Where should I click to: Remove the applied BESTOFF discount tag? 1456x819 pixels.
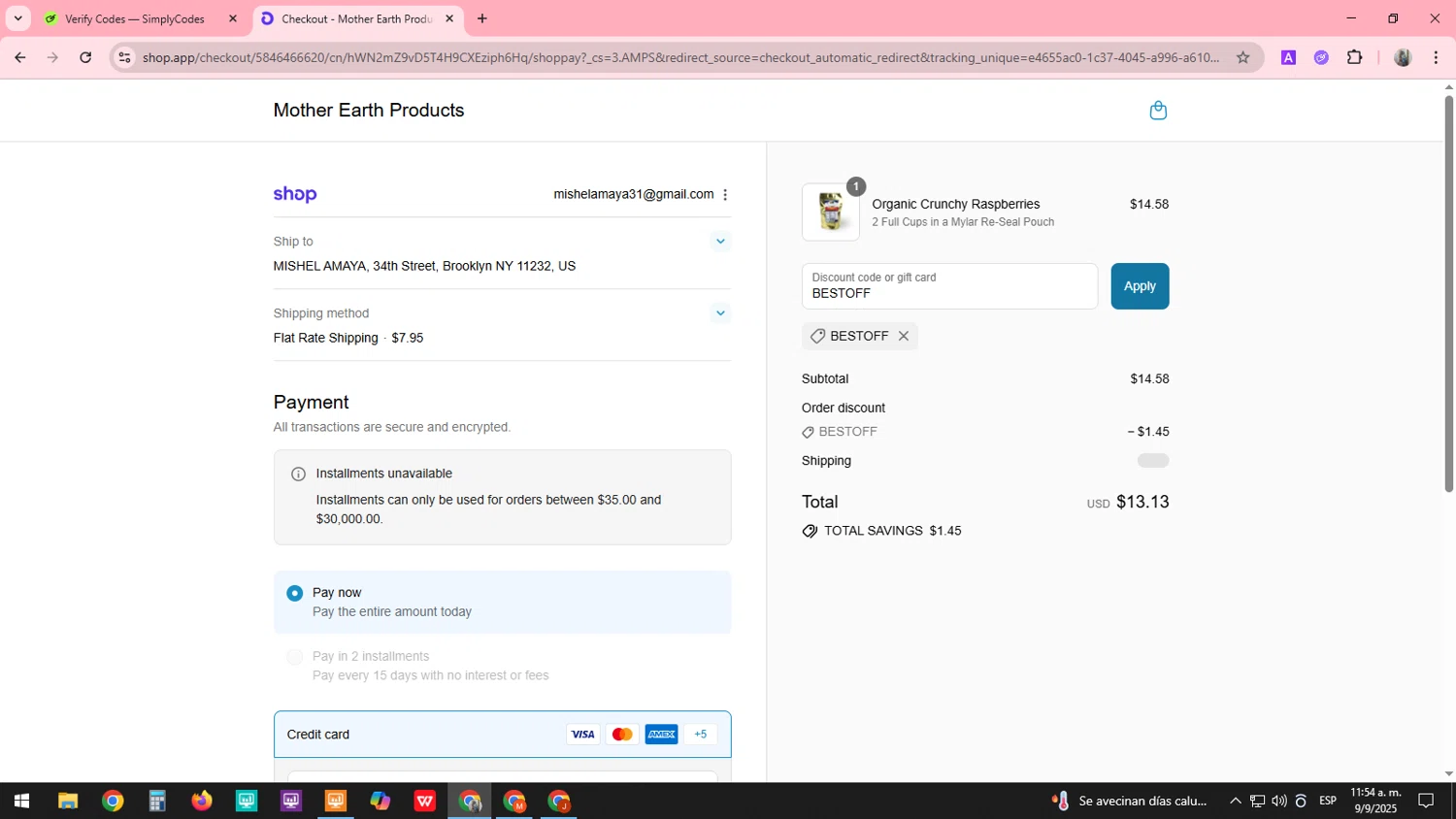[x=904, y=336]
